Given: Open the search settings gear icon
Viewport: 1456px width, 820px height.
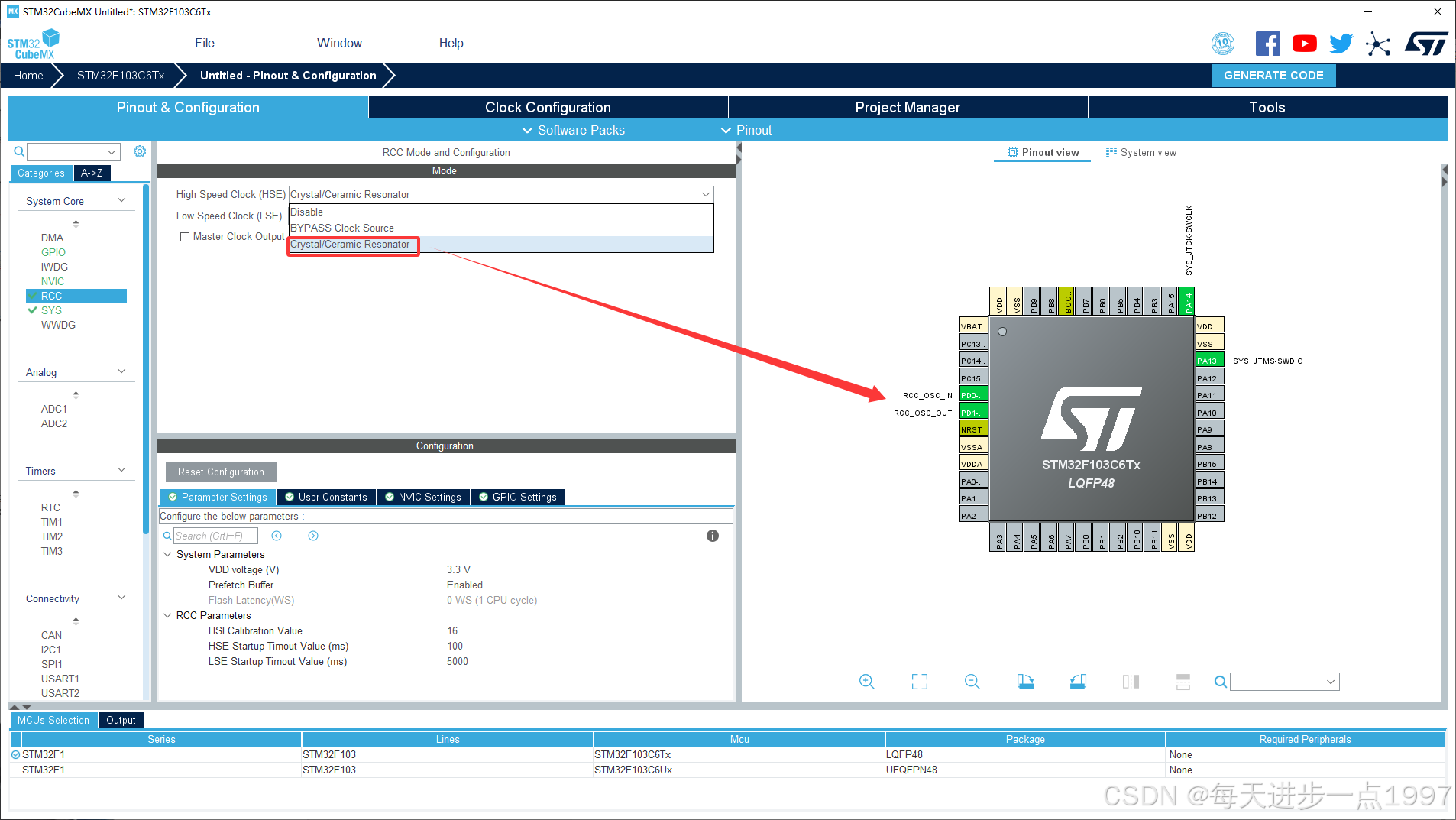Looking at the screenshot, I should click(x=140, y=151).
